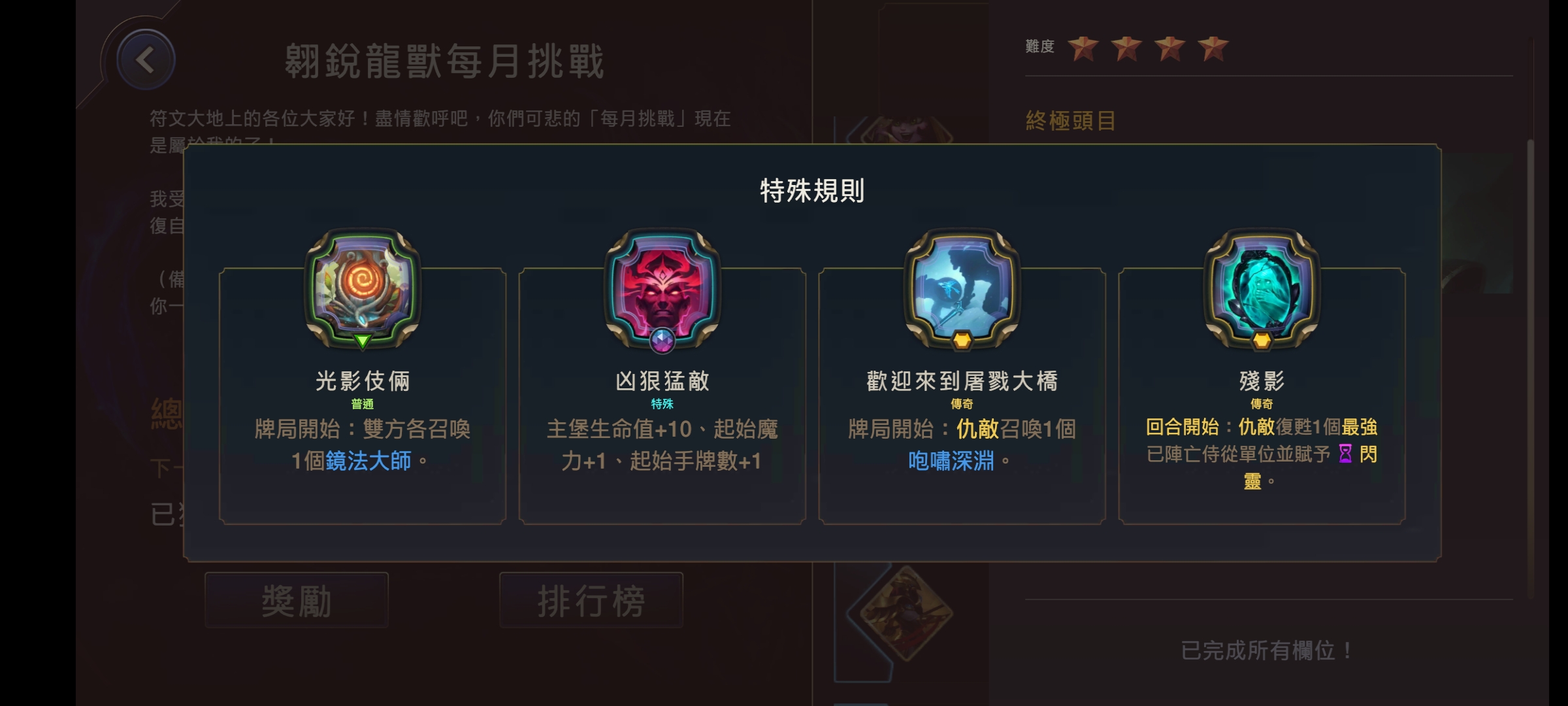The width and height of the screenshot is (1568, 706).
Task: Open the 獎勵 rewards button
Action: (x=297, y=601)
